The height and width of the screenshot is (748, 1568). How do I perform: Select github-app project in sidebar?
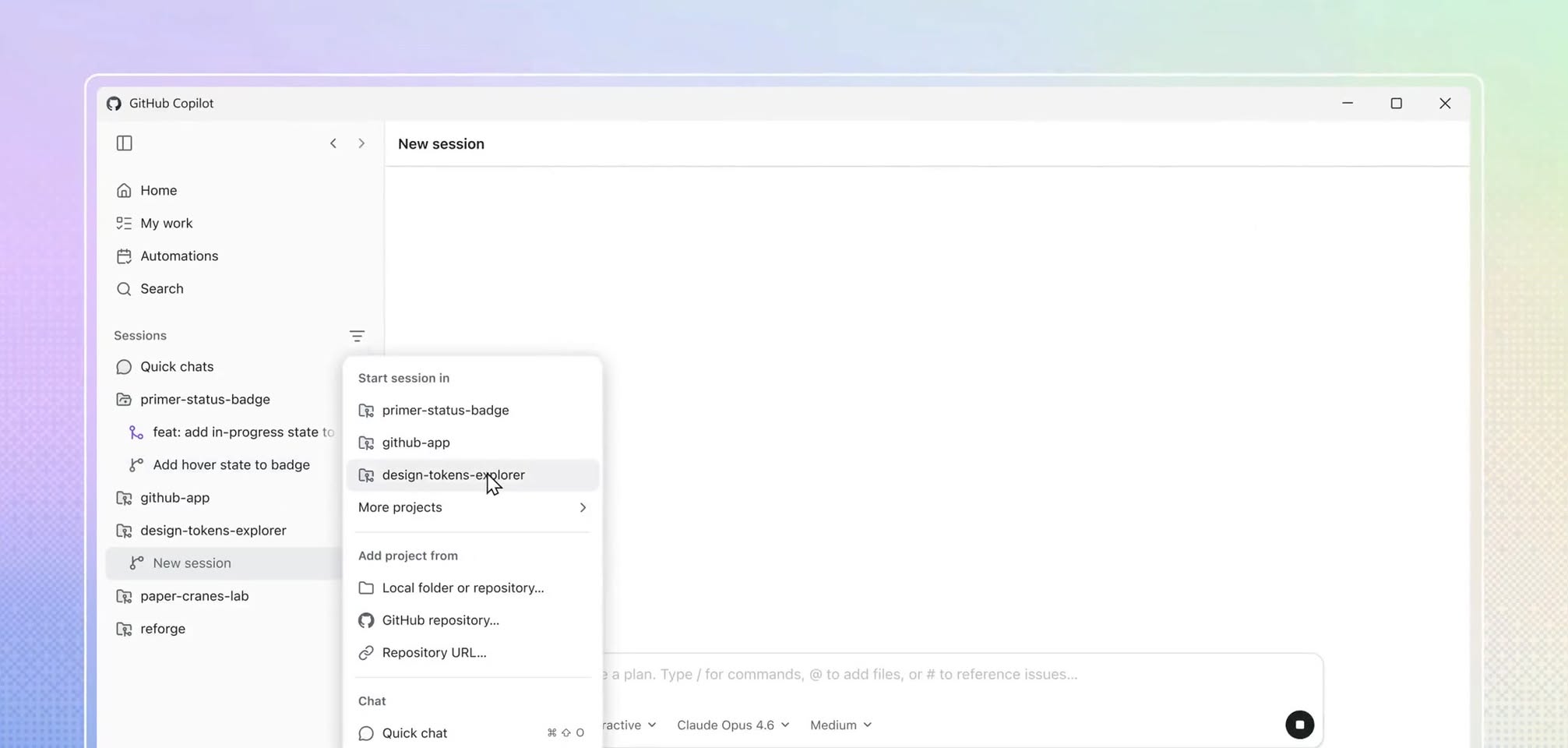(x=224, y=497)
